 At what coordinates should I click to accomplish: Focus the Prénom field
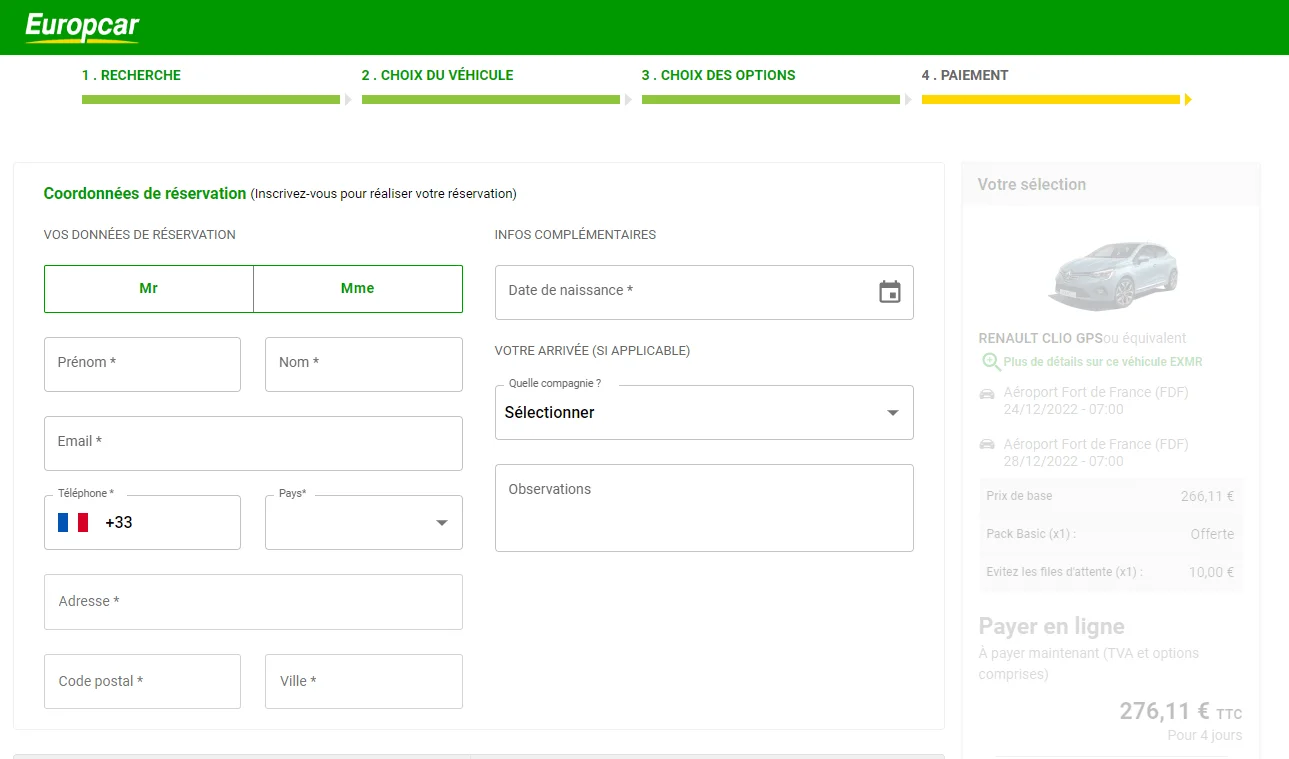(x=143, y=364)
